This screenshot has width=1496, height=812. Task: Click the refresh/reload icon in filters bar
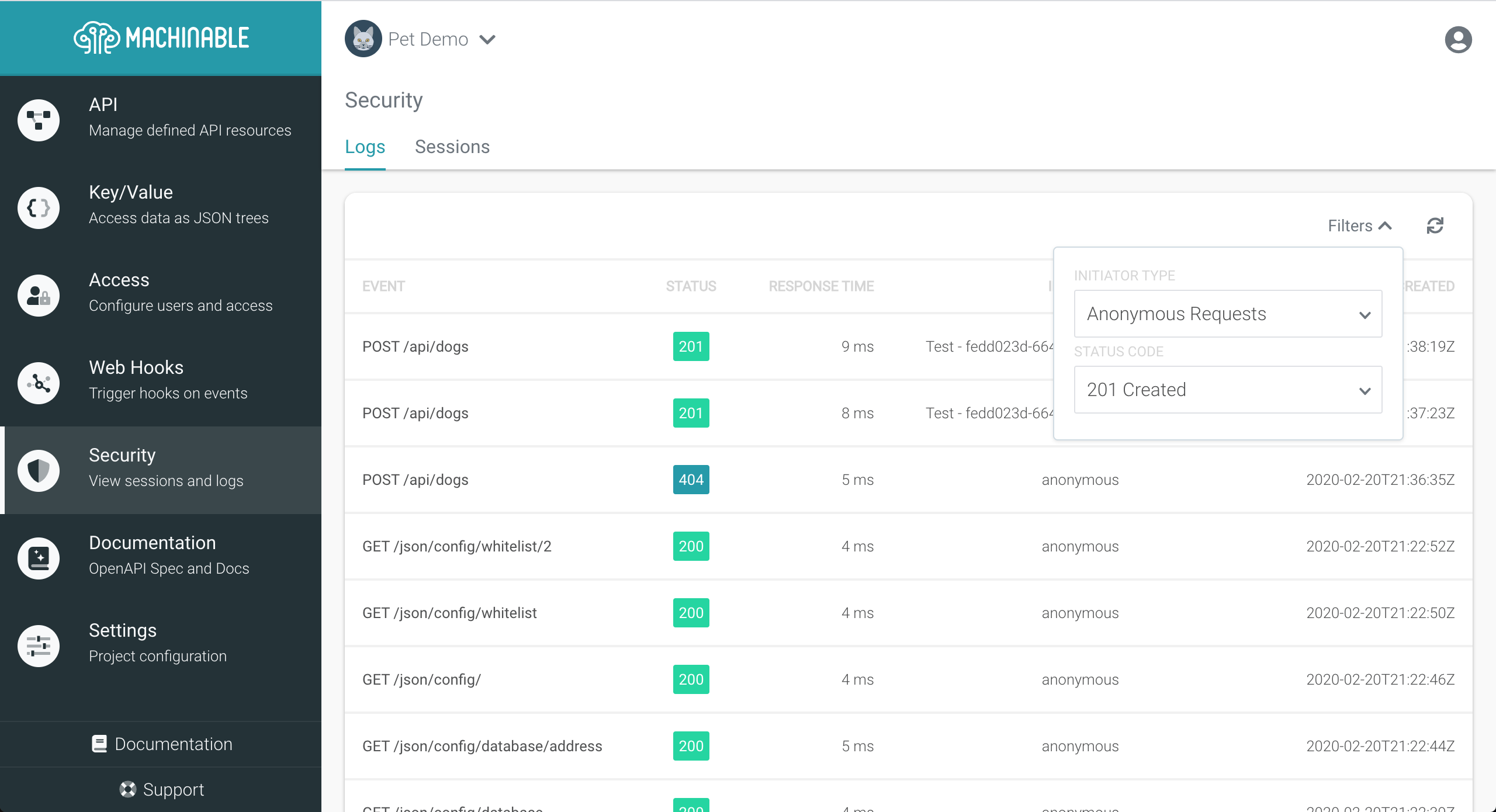1436,226
